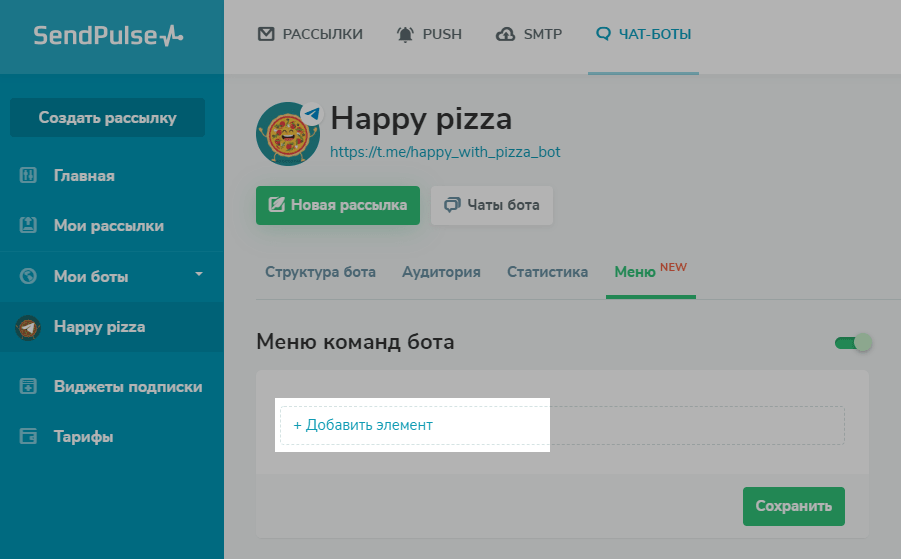Switch to Аудитория tab
Viewport: 901px width, 559px height.
(x=441, y=272)
